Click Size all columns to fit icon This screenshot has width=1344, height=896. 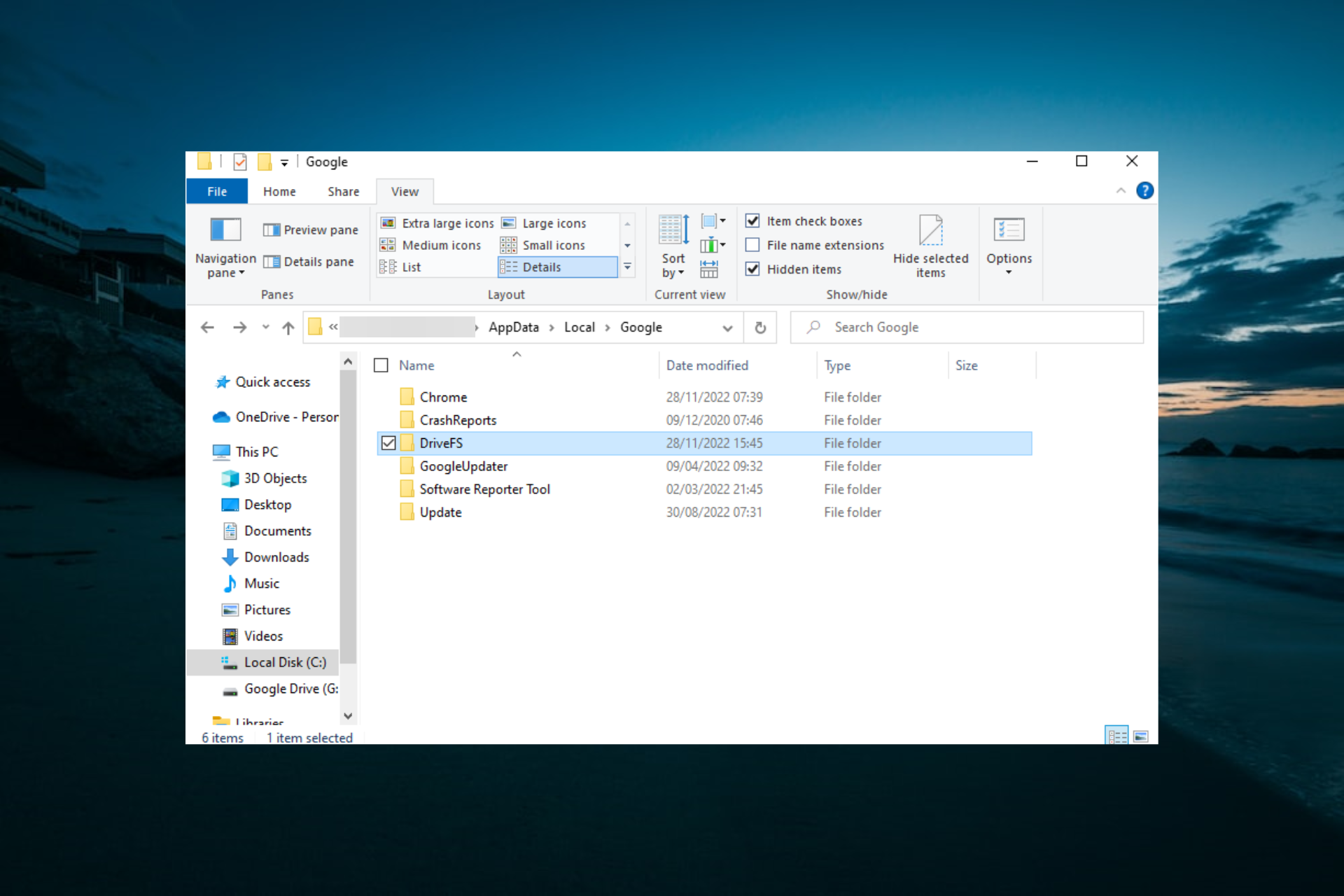pyautogui.click(x=709, y=269)
